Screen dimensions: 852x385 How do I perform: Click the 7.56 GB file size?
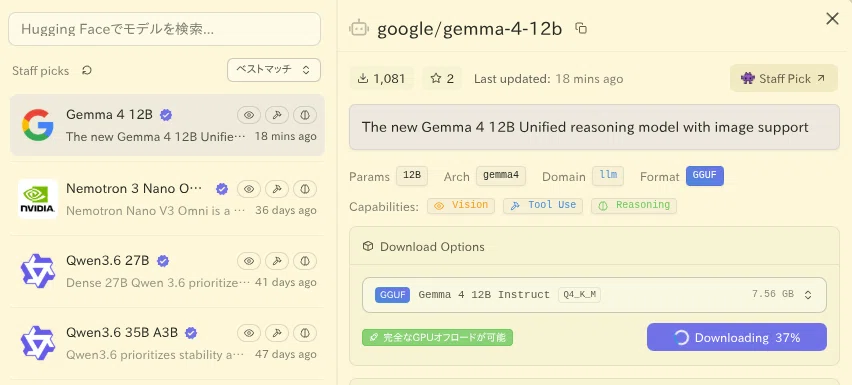(773, 294)
